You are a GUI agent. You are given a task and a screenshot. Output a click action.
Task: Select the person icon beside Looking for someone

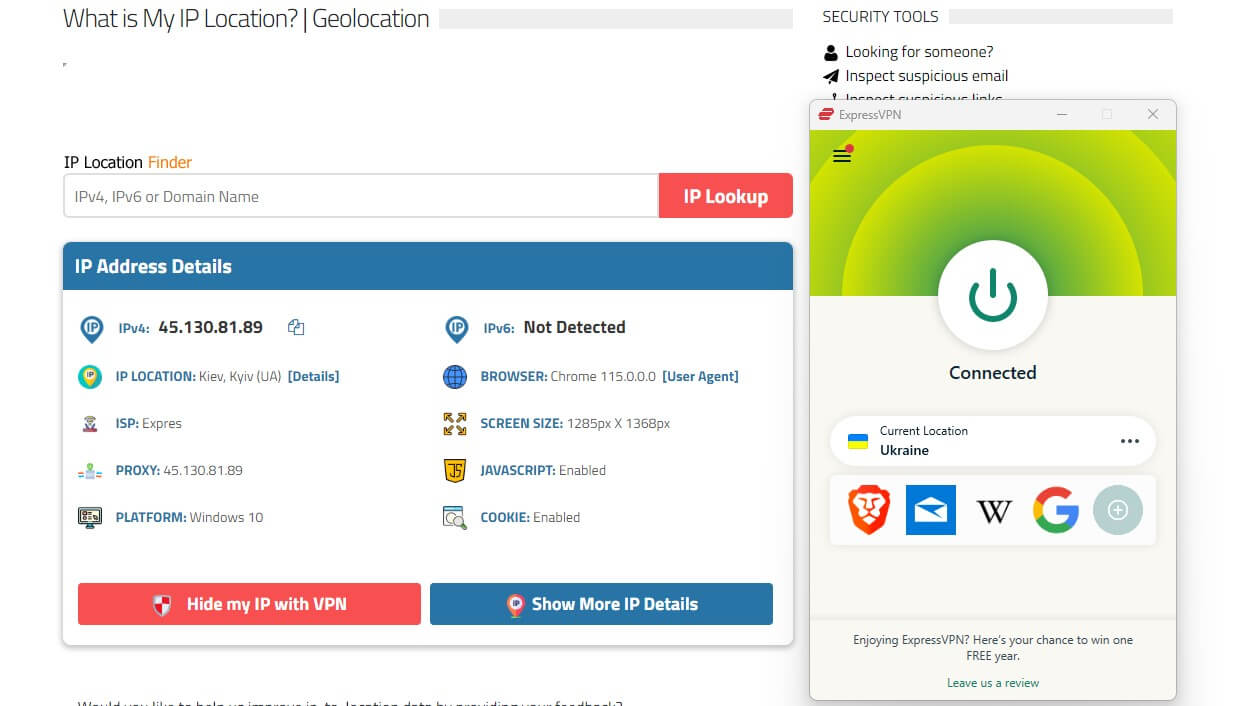coord(830,52)
